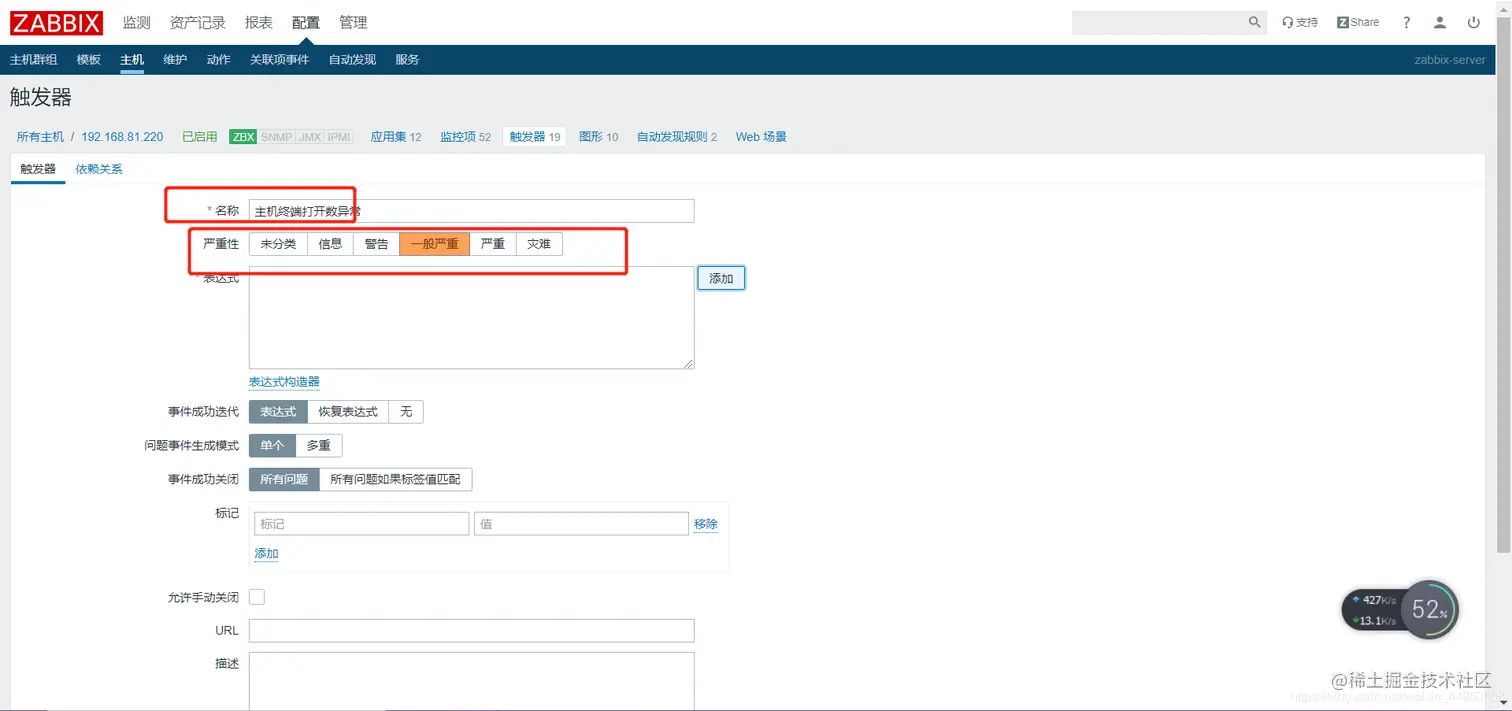Image resolution: width=1512 pixels, height=711 pixels.
Task: Click the Share button icon
Action: (1358, 22)
